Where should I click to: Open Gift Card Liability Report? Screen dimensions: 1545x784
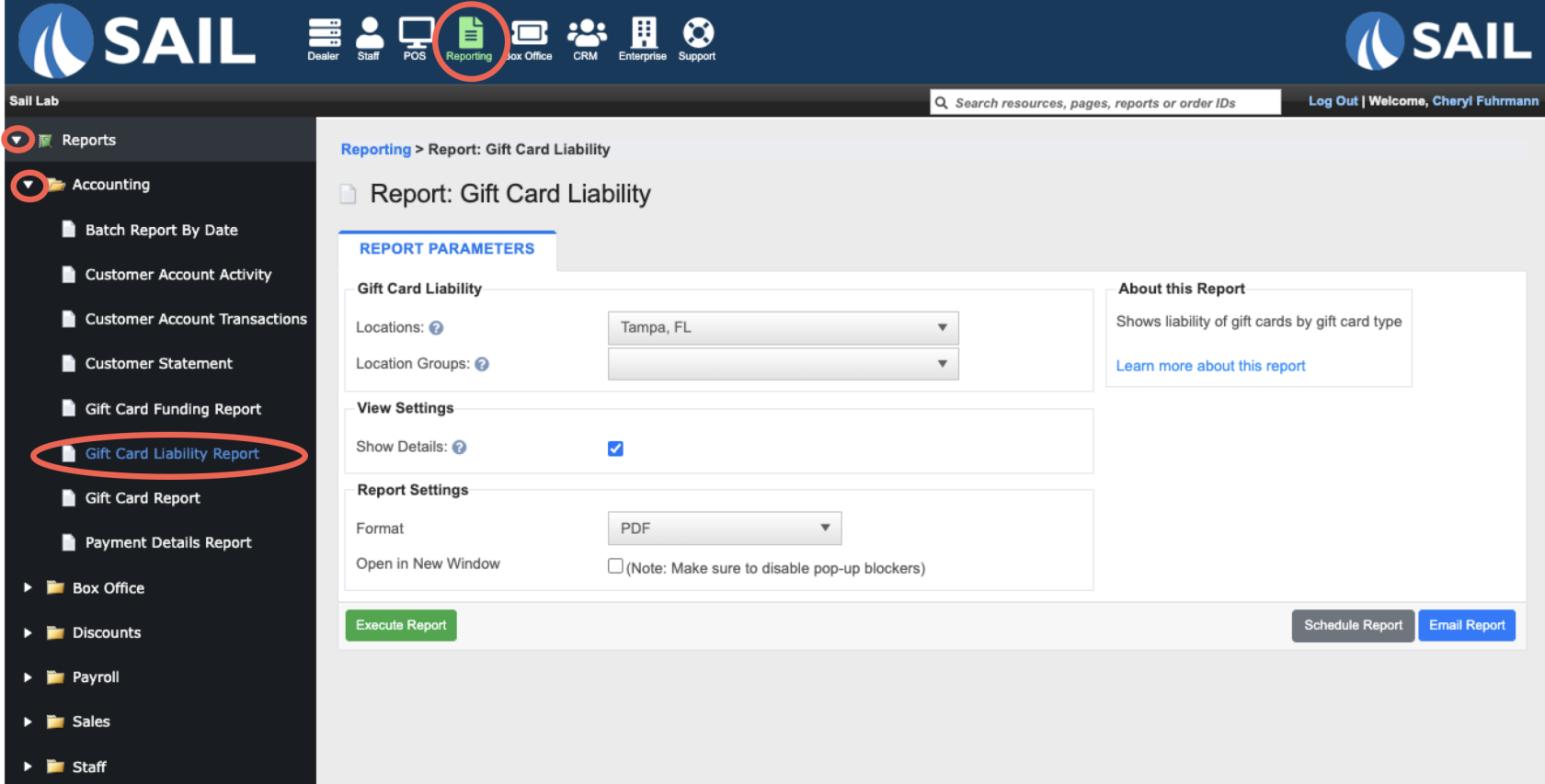pos(172,453)
